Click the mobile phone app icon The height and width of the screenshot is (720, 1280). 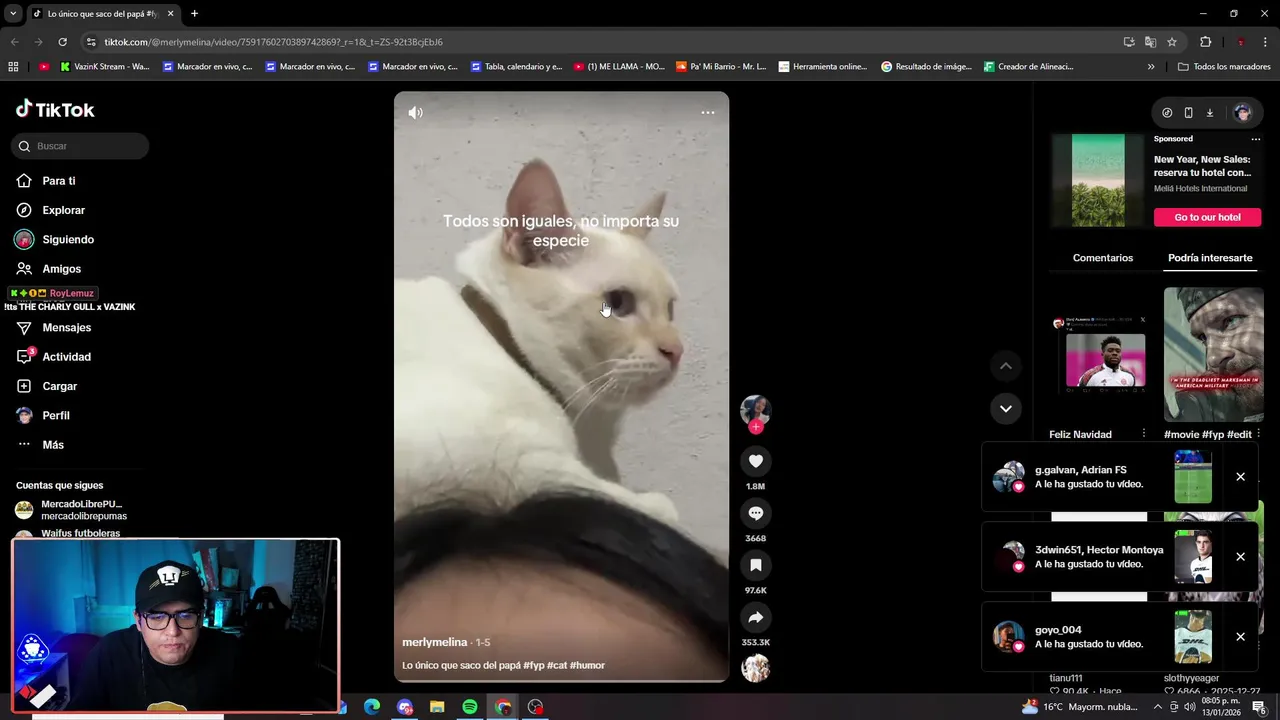coord(1188,113)
